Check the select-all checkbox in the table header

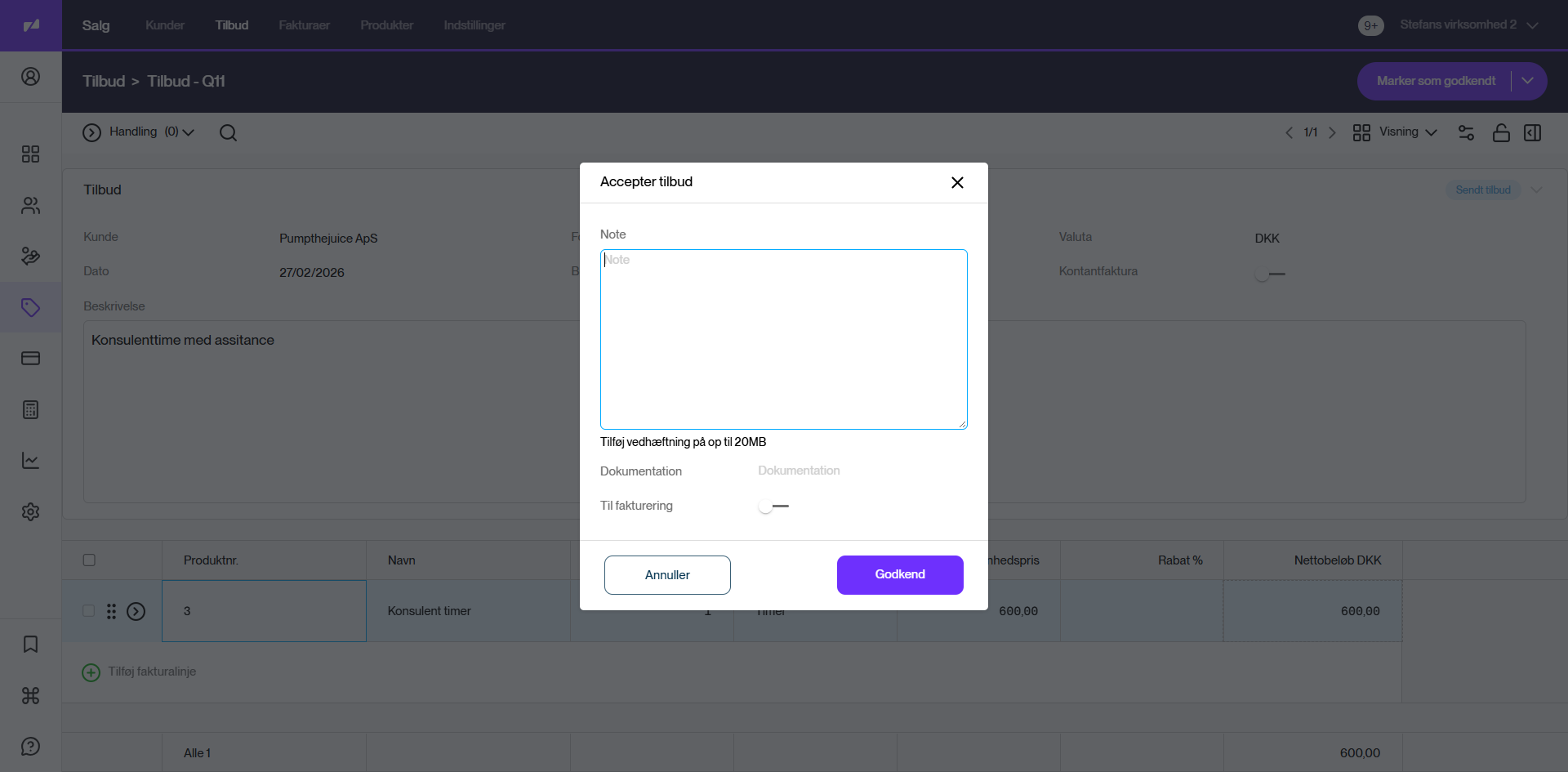tap(89, 560)
